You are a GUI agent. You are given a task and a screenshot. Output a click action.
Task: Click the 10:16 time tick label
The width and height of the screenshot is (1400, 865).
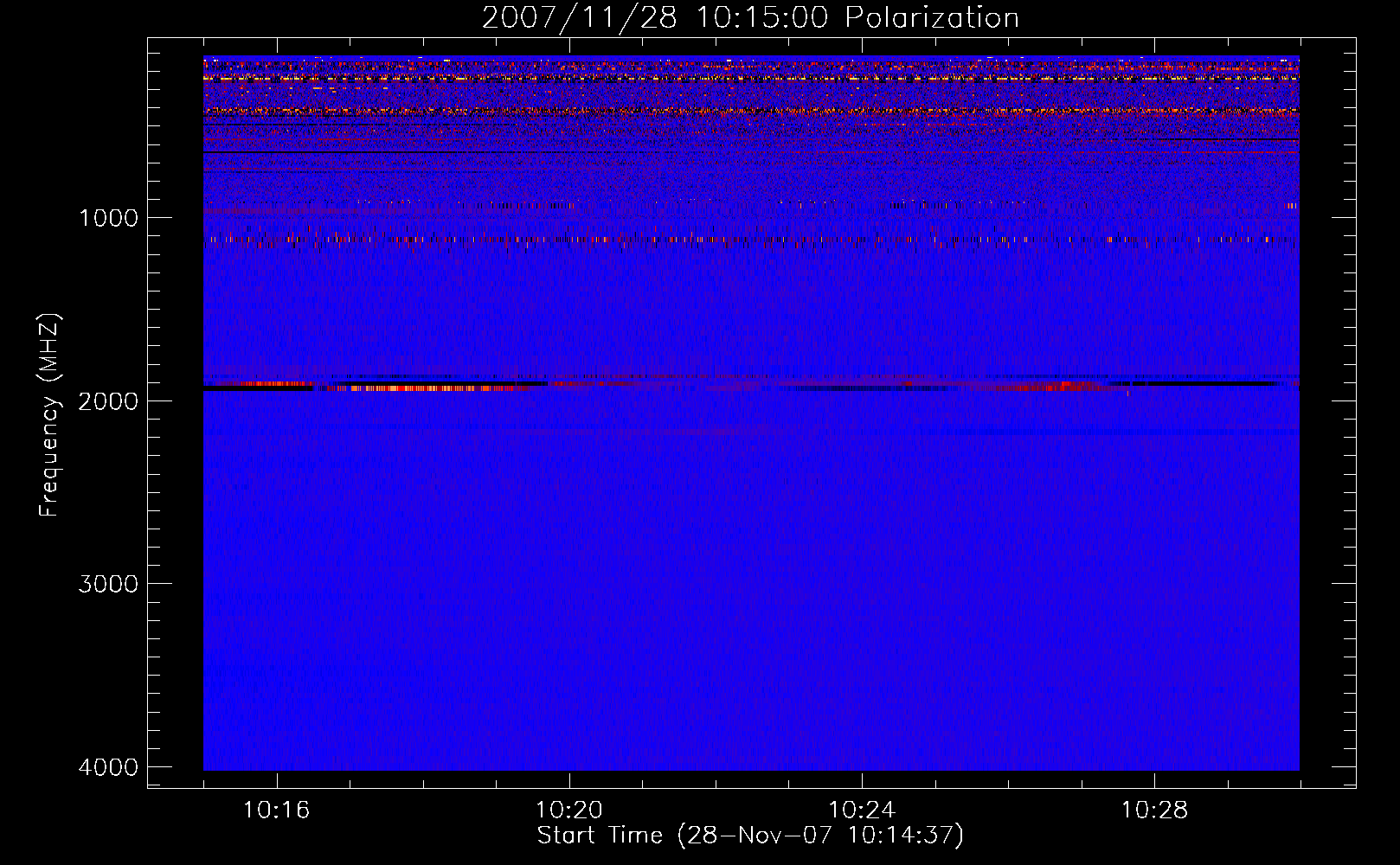coord(277,811)
